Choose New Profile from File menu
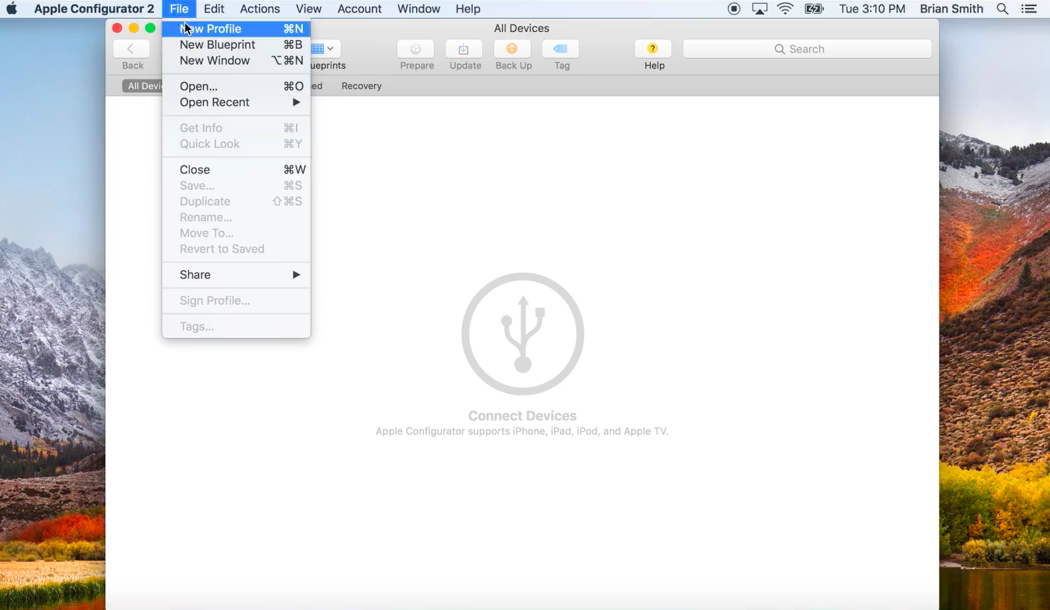This screenshot has width=1050, height=610. click(x=236, y=29)
